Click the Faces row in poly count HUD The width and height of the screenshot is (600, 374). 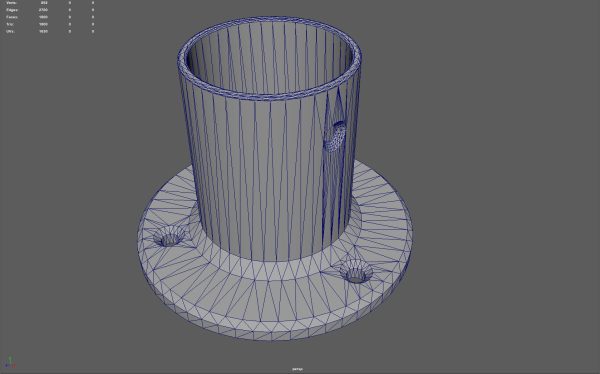click(50, 17)
